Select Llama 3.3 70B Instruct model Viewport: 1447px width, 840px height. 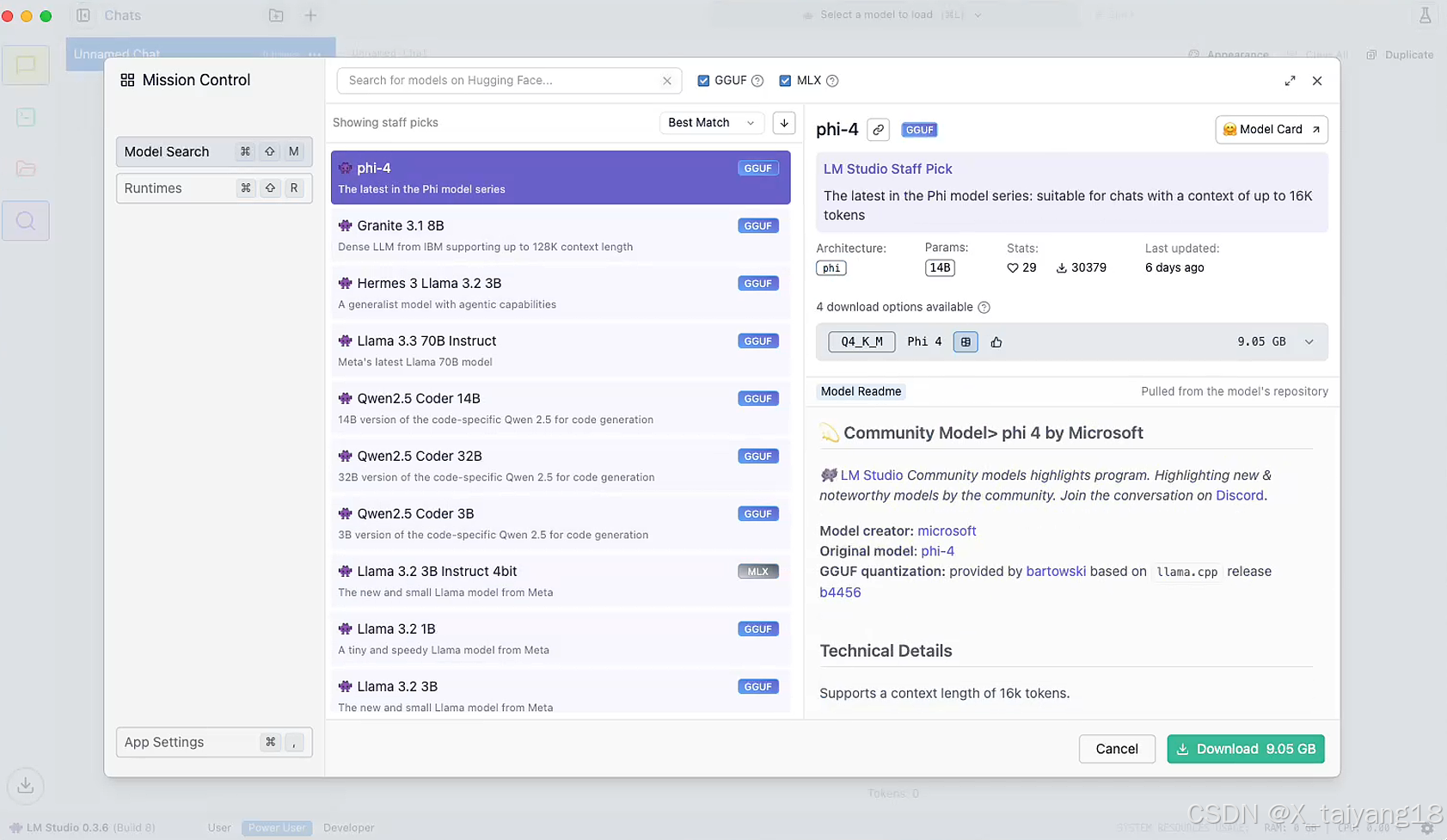pyautogui.click(x=561, y=350)
